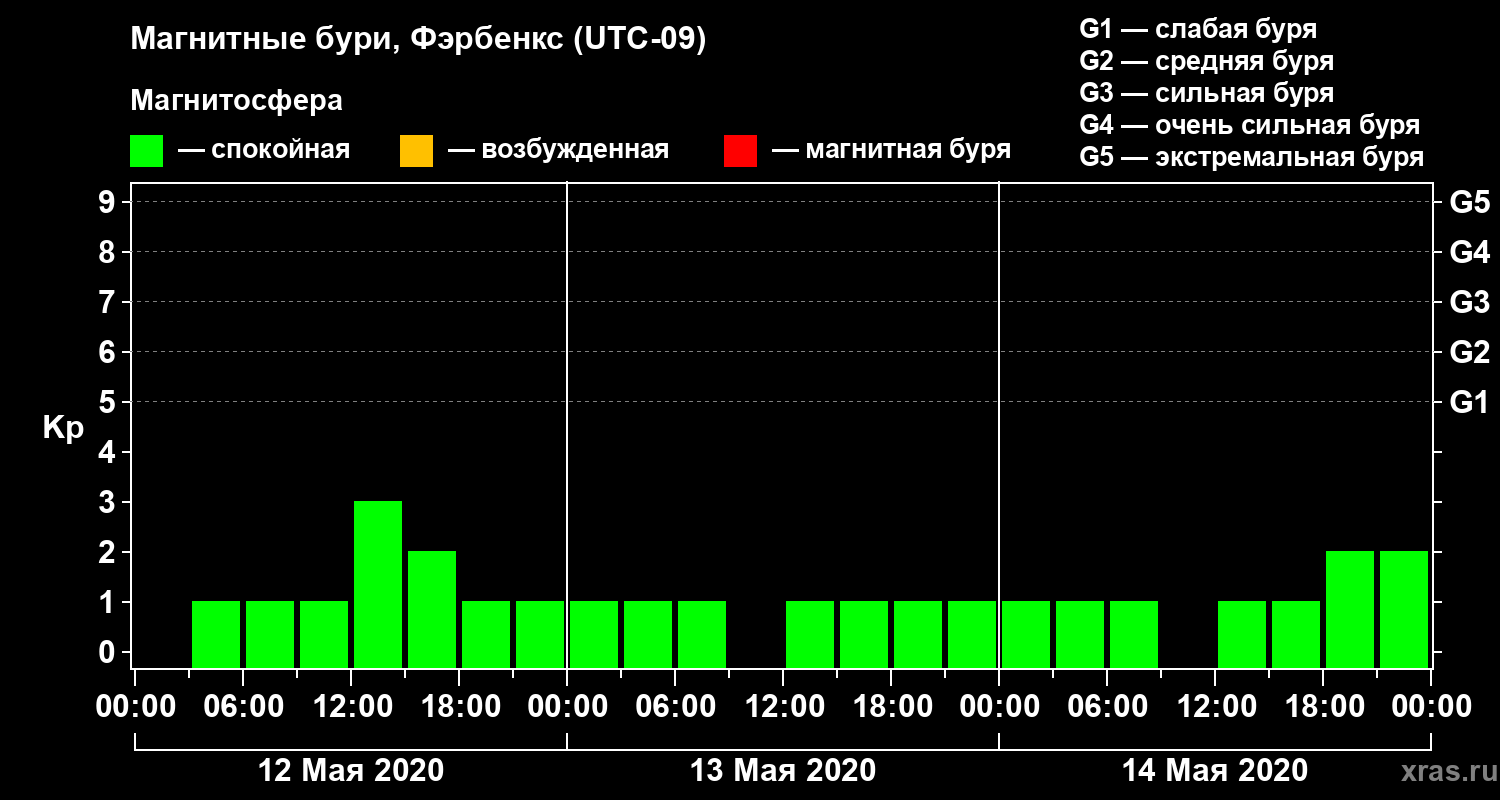Click the last Kp 2 bar ending 14 May
Viewport: 1500px width, 800px height.
(x=1404, y=609)
